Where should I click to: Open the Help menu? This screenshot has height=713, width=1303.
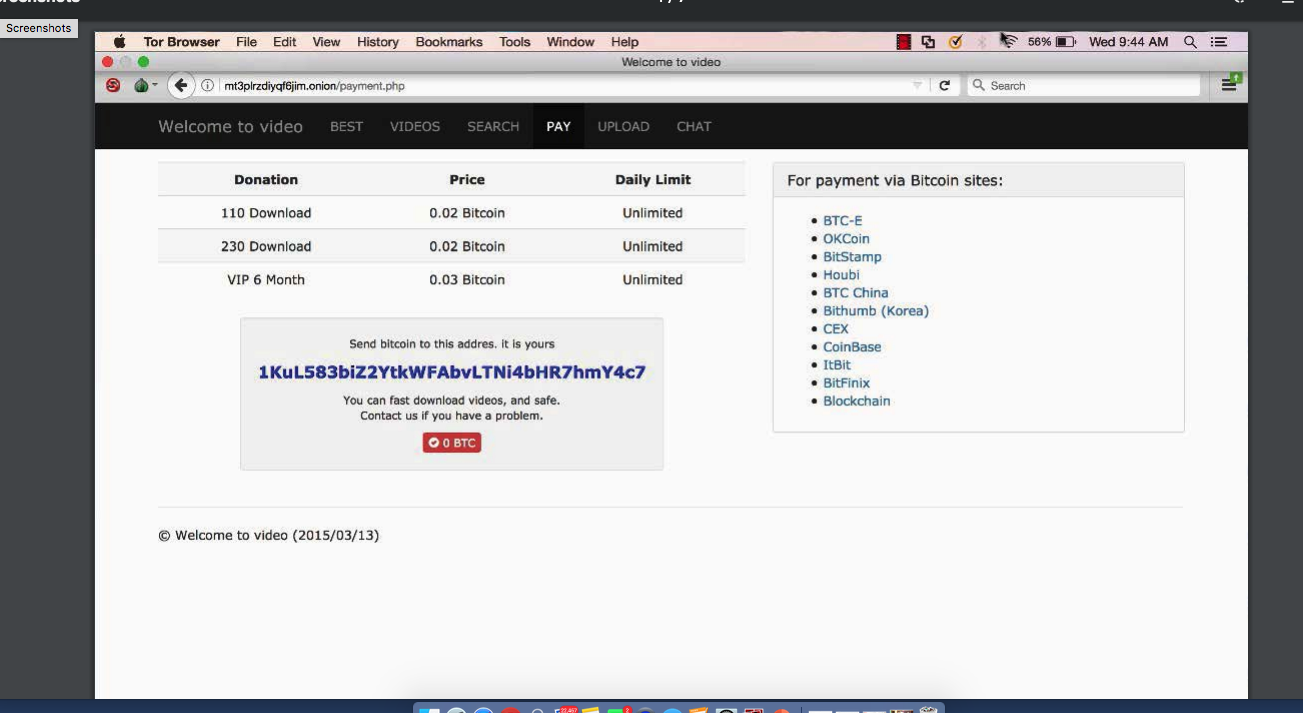[625, 42]
